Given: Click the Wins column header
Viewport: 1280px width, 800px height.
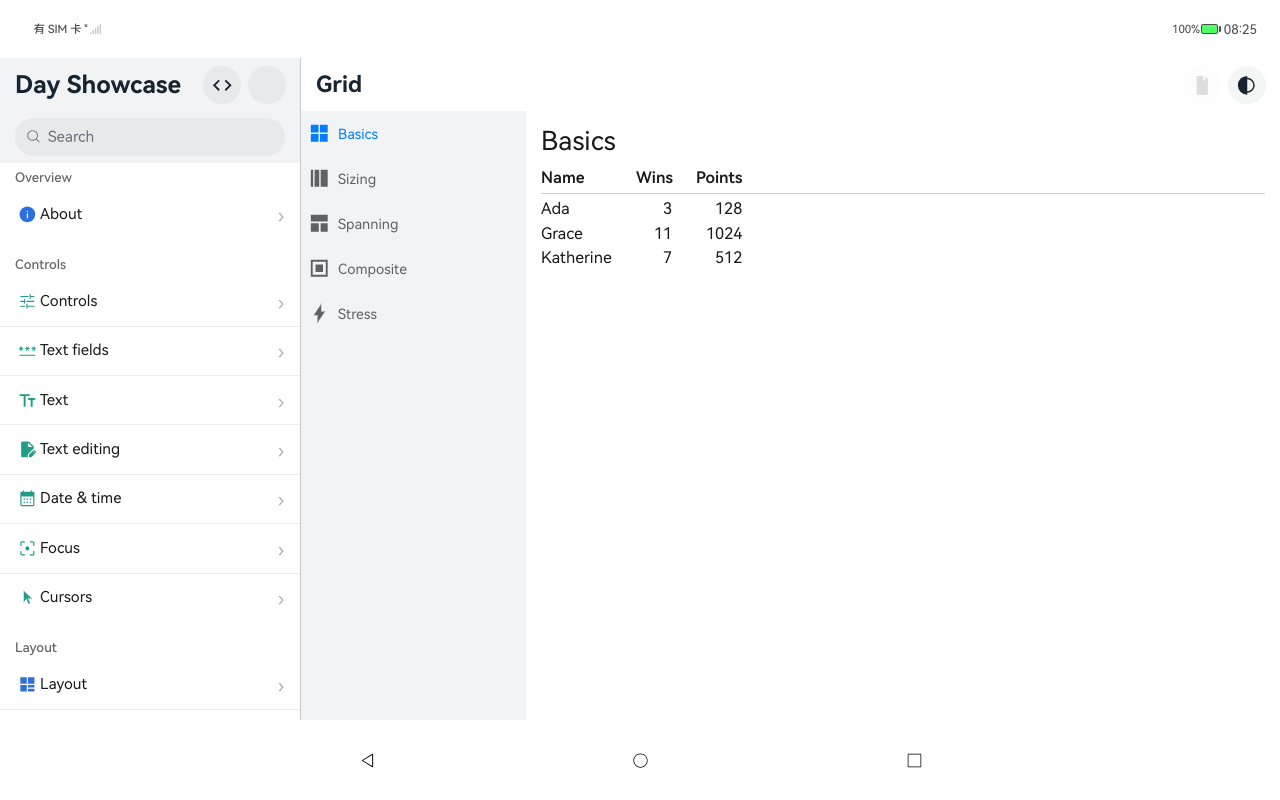Looking at the screenshot, I should coord(654,177).
